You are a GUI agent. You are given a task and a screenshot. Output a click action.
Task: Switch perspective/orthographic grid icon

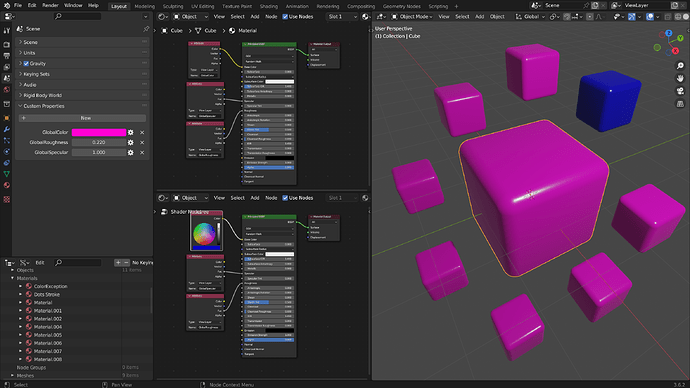(680, 104)
